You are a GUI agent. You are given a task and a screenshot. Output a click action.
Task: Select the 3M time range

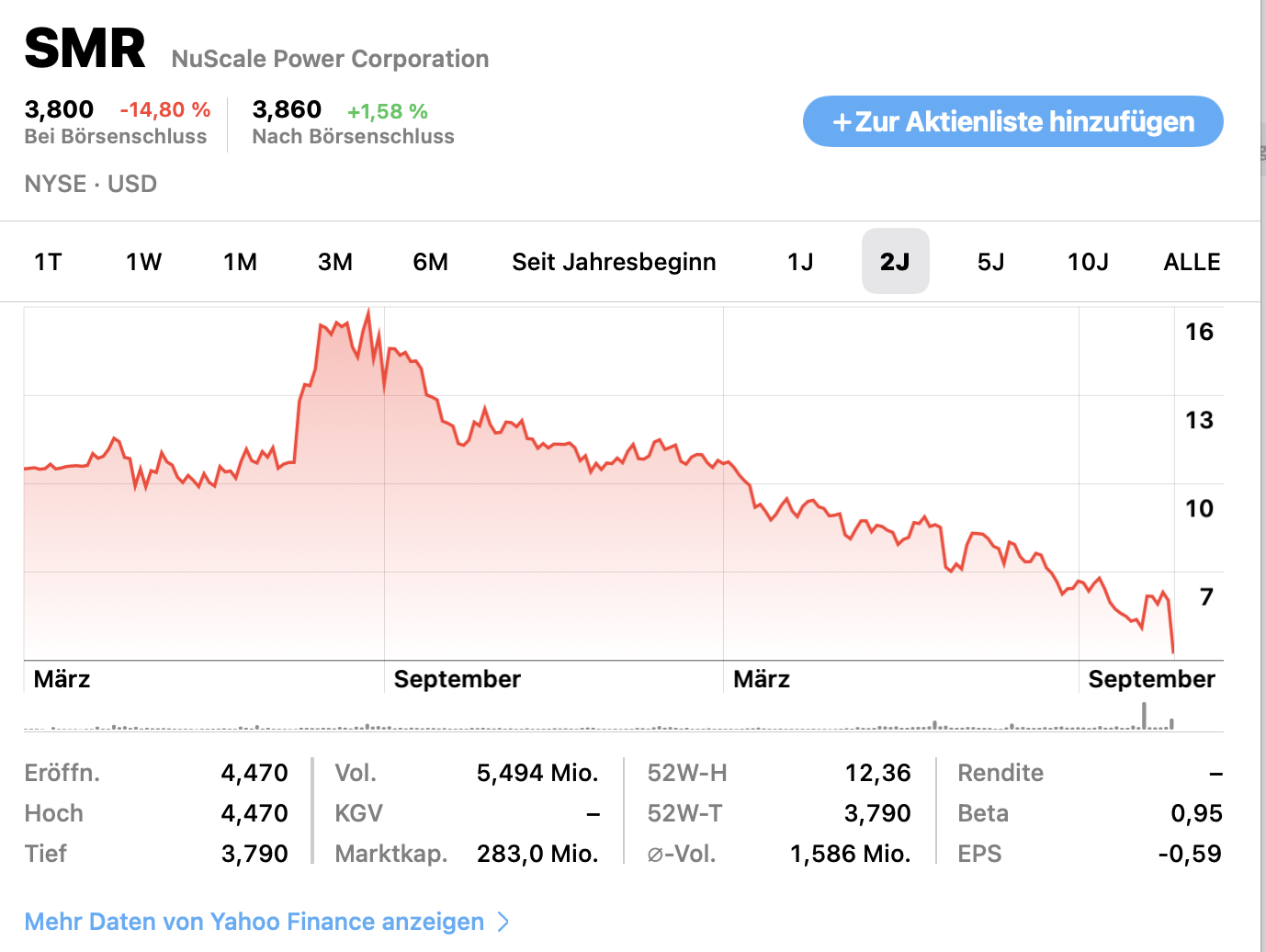point(335,262)
